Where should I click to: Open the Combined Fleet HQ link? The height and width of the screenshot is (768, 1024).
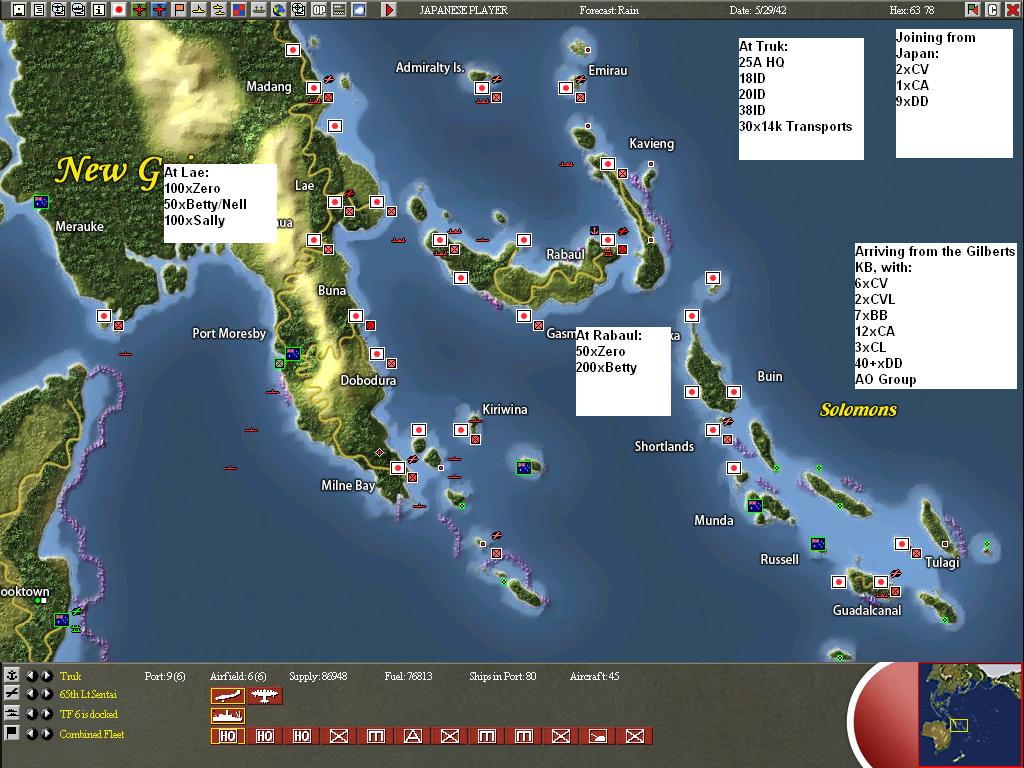point(92,734)
